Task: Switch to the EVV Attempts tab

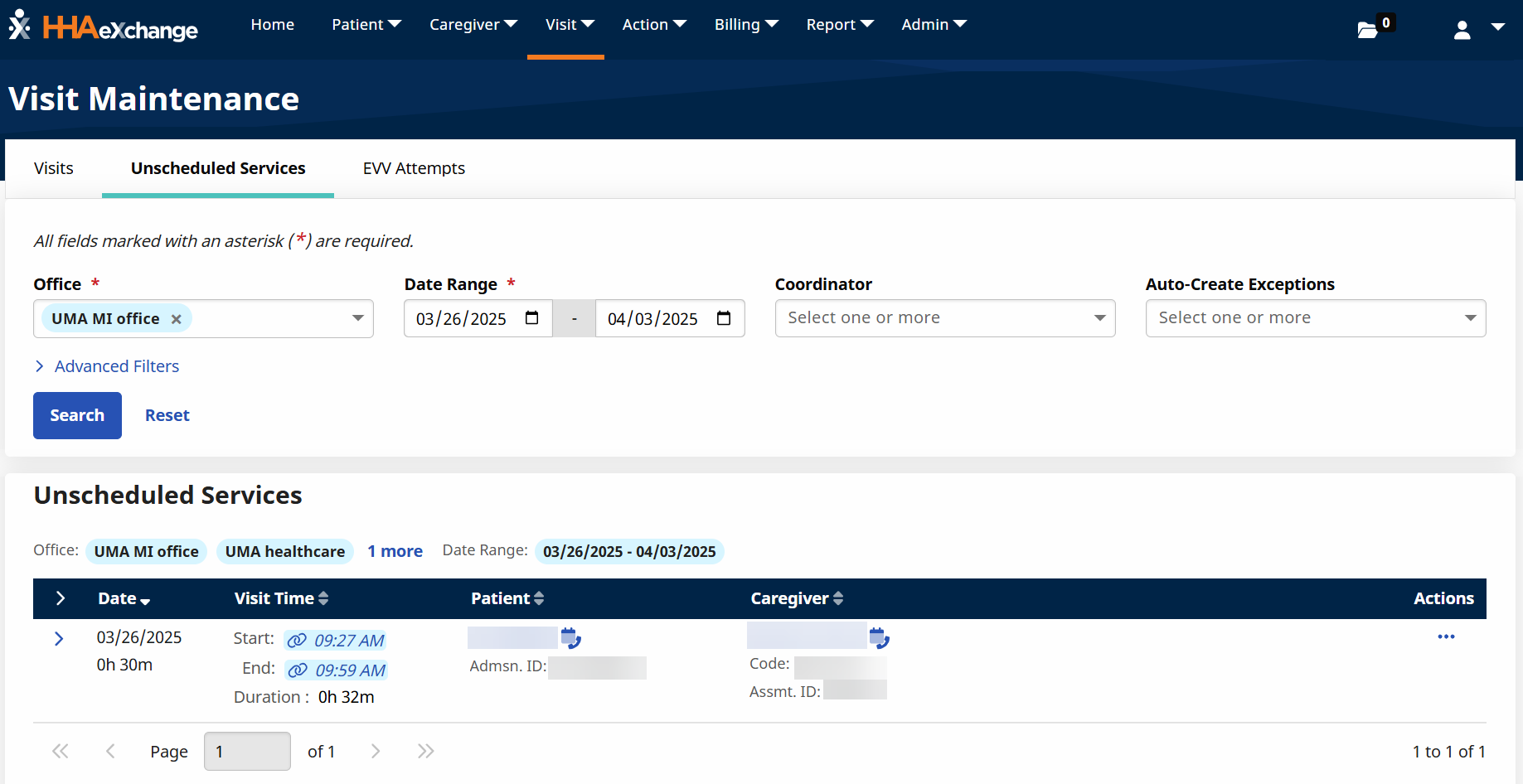Action: tap(413, 168)
